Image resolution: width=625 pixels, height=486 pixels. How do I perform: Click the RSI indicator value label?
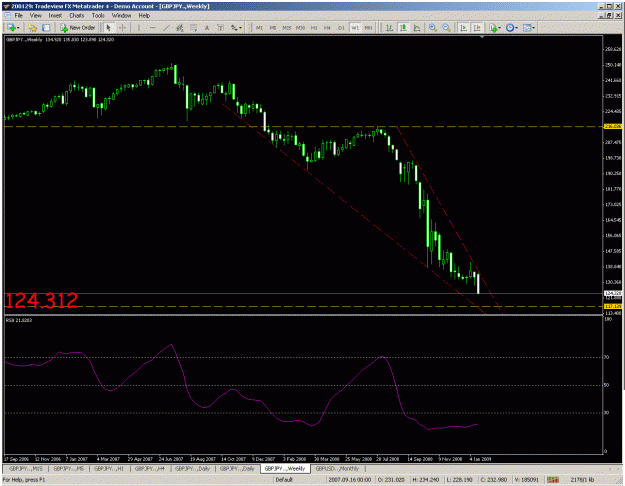19,320
